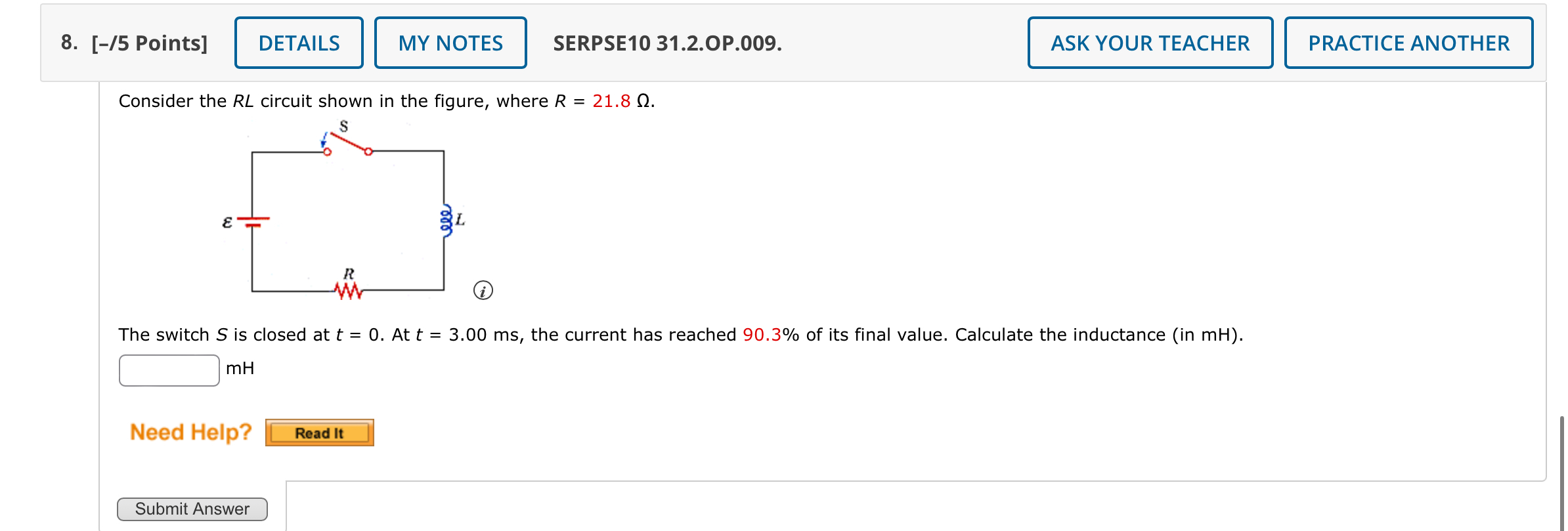Click the info icon beside the circuit figure
1568x531 pixels.
(x=485, y=289)
